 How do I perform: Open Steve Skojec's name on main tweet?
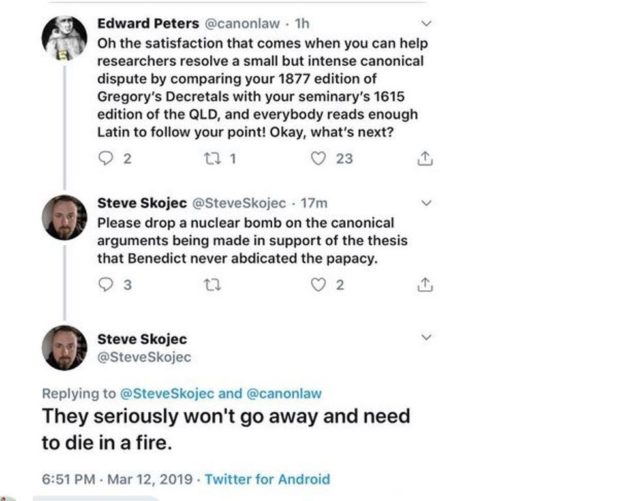point(142,338)
